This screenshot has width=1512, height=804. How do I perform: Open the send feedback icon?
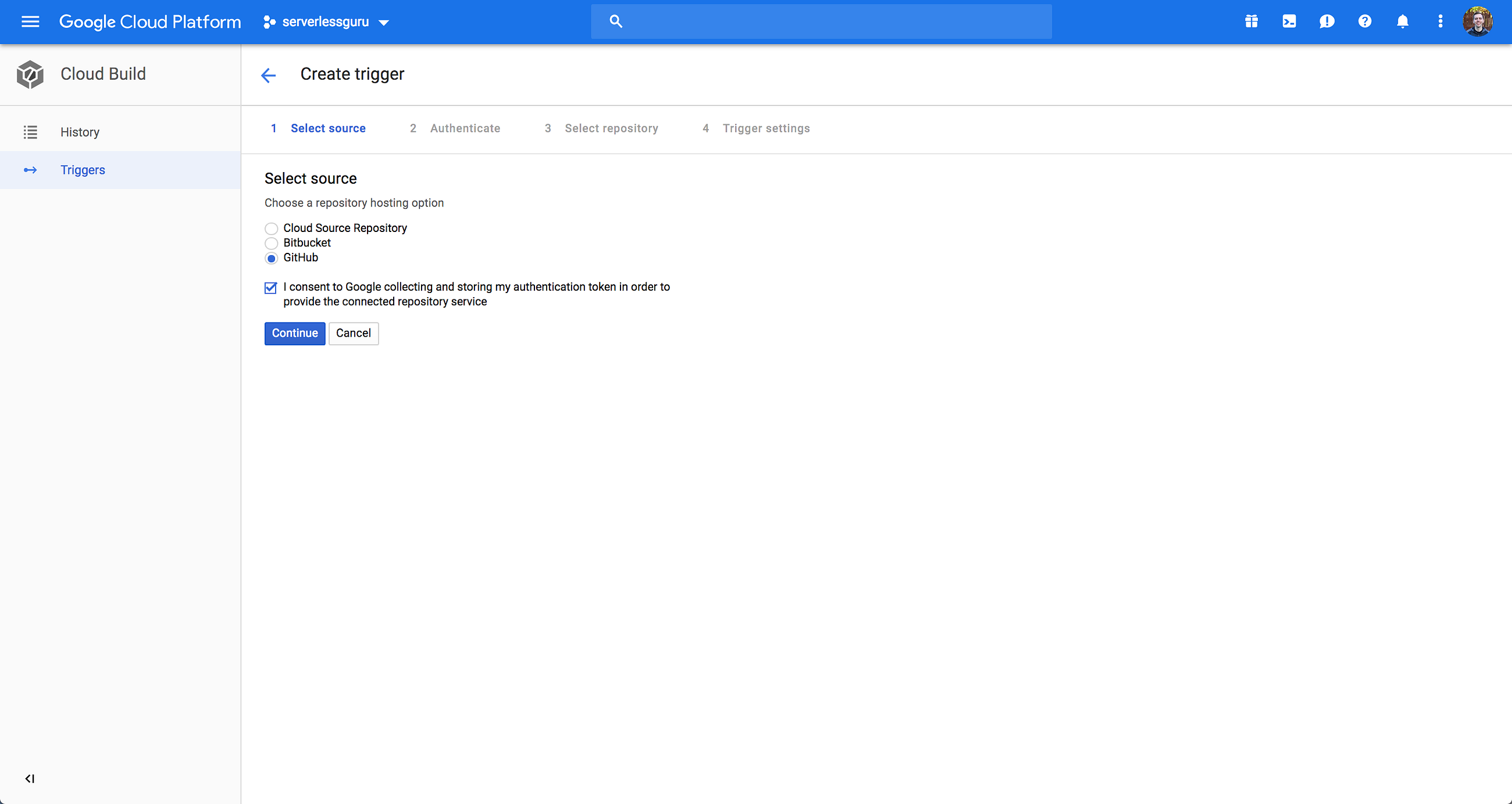1326,22
